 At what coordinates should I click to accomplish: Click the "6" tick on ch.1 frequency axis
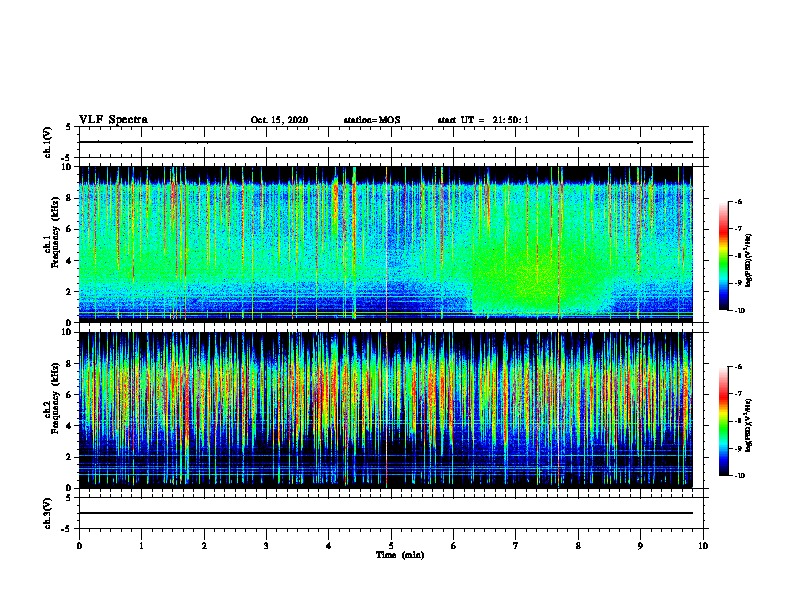[x=70, y=229]
